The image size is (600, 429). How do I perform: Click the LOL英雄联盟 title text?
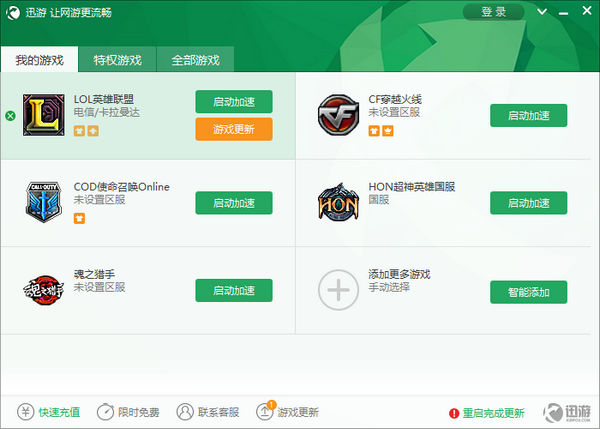(x=104, y=100)
